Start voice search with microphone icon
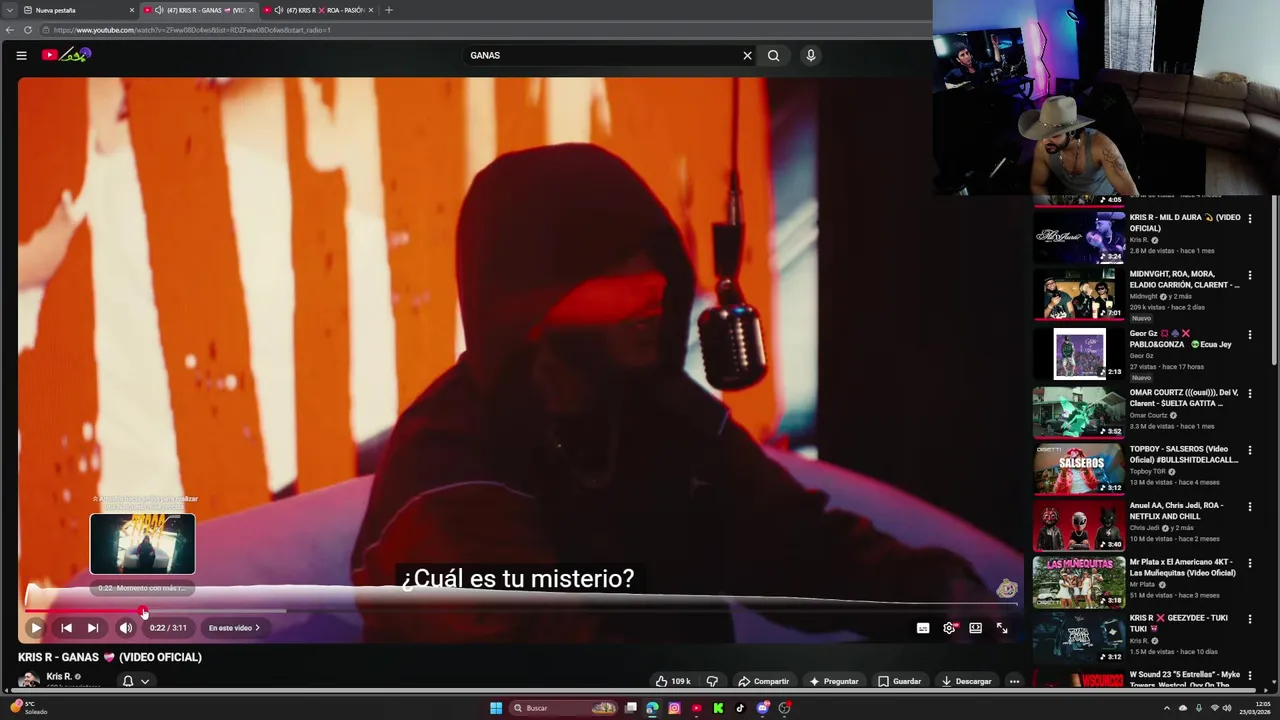This screenshot has height=720, width=1280. tap(811, 55)
